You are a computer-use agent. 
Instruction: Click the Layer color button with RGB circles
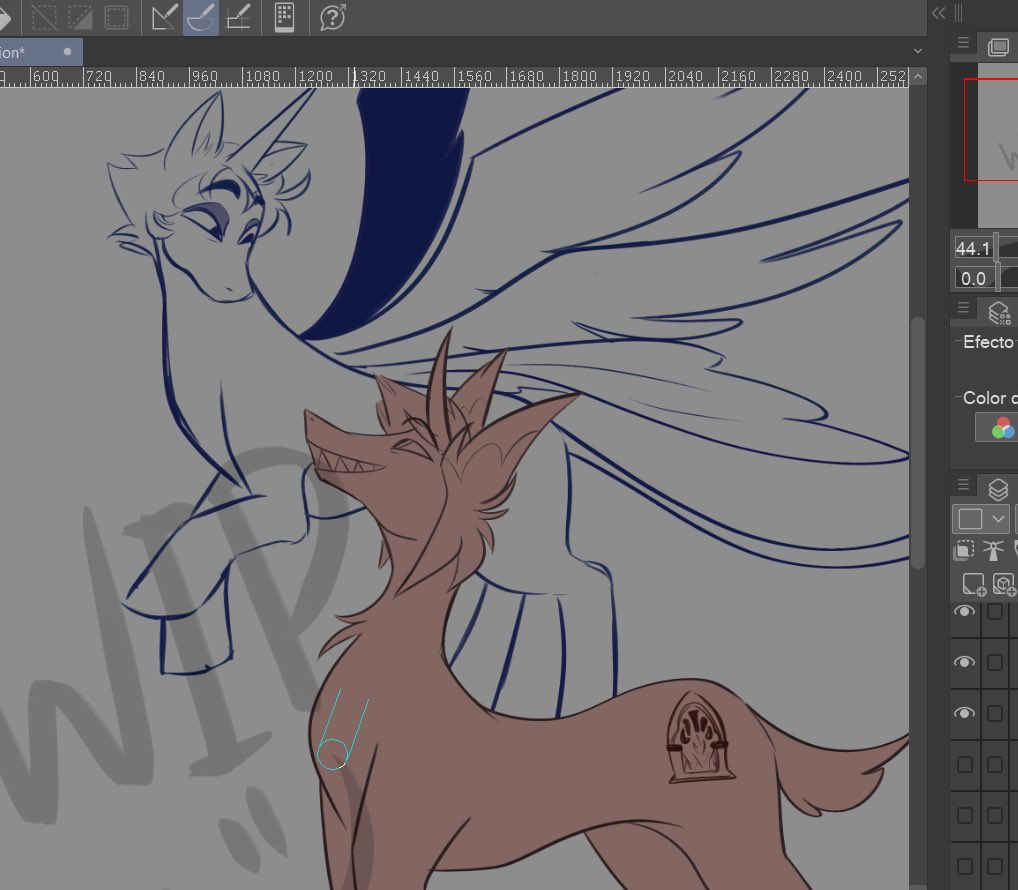click(1003, 428)
